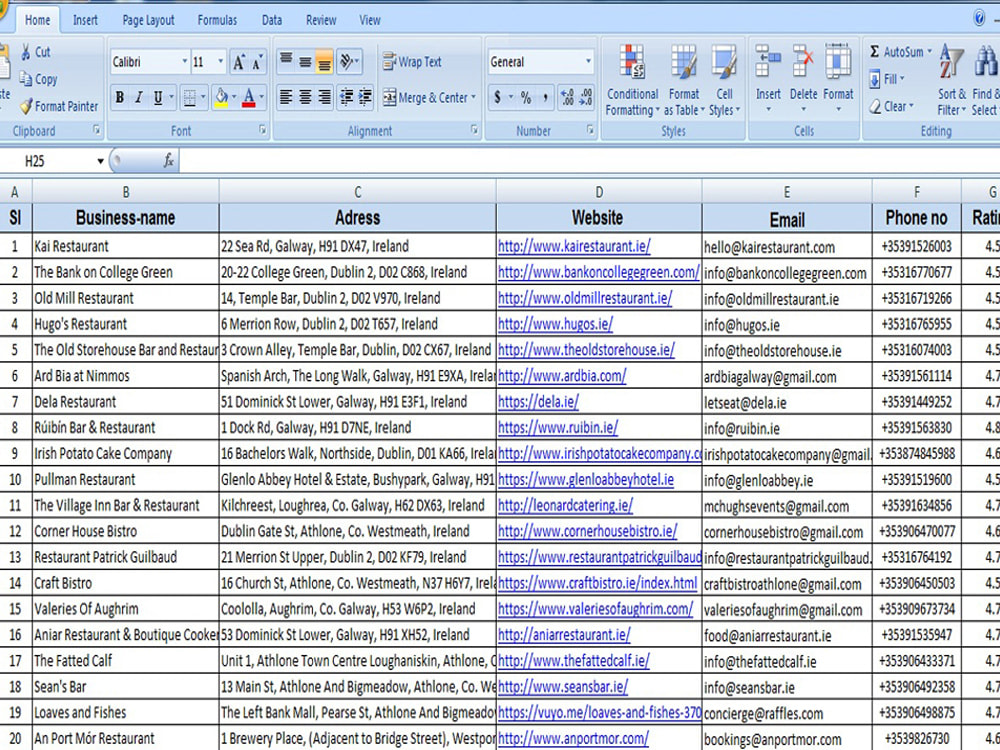
Task: Decrease decimal places
Action: coord(586,98)
